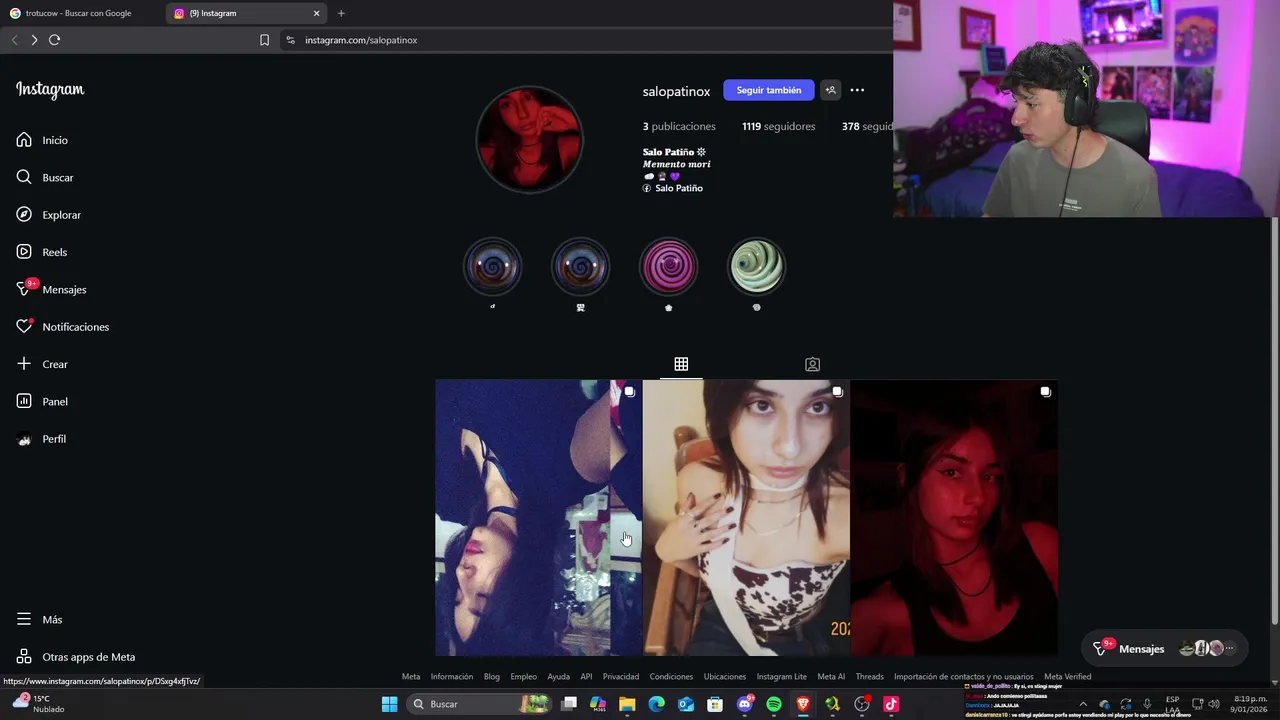Screen dimensions: 1280x720
Task: Select the posts grid tab
Action: (681, 364)
